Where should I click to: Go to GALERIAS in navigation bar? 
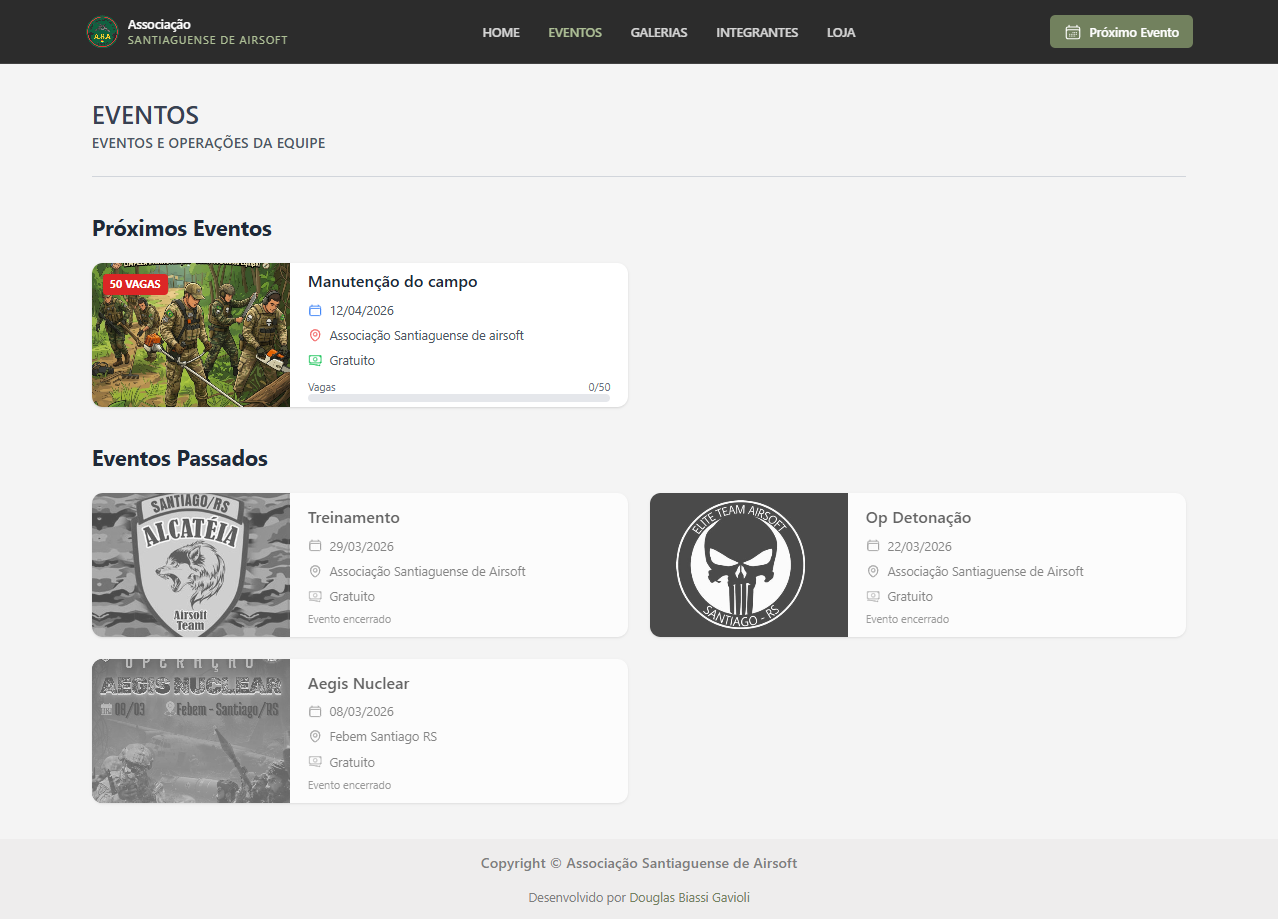[659, 32]
